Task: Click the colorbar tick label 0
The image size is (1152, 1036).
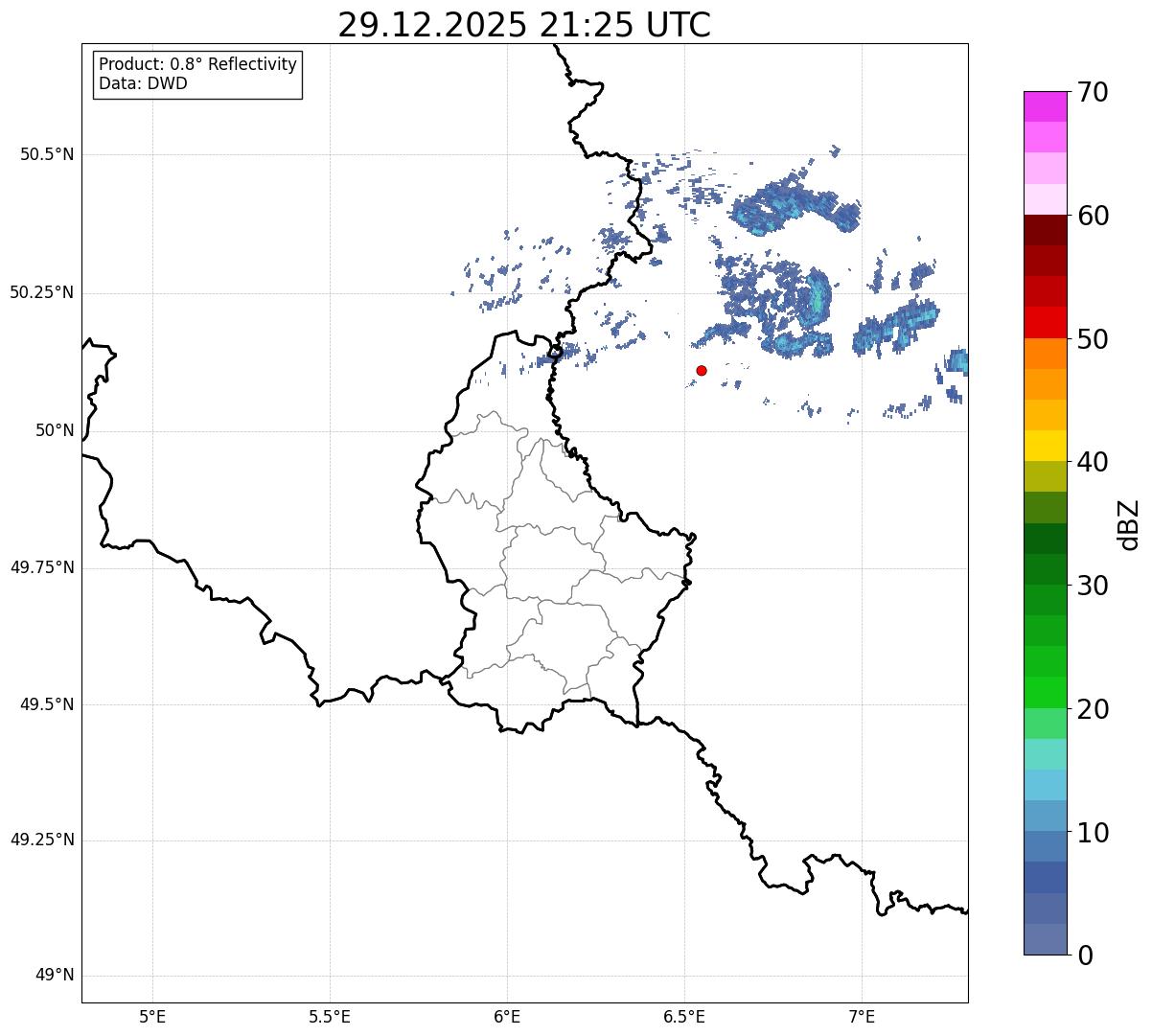Action: click(1084, 955)
